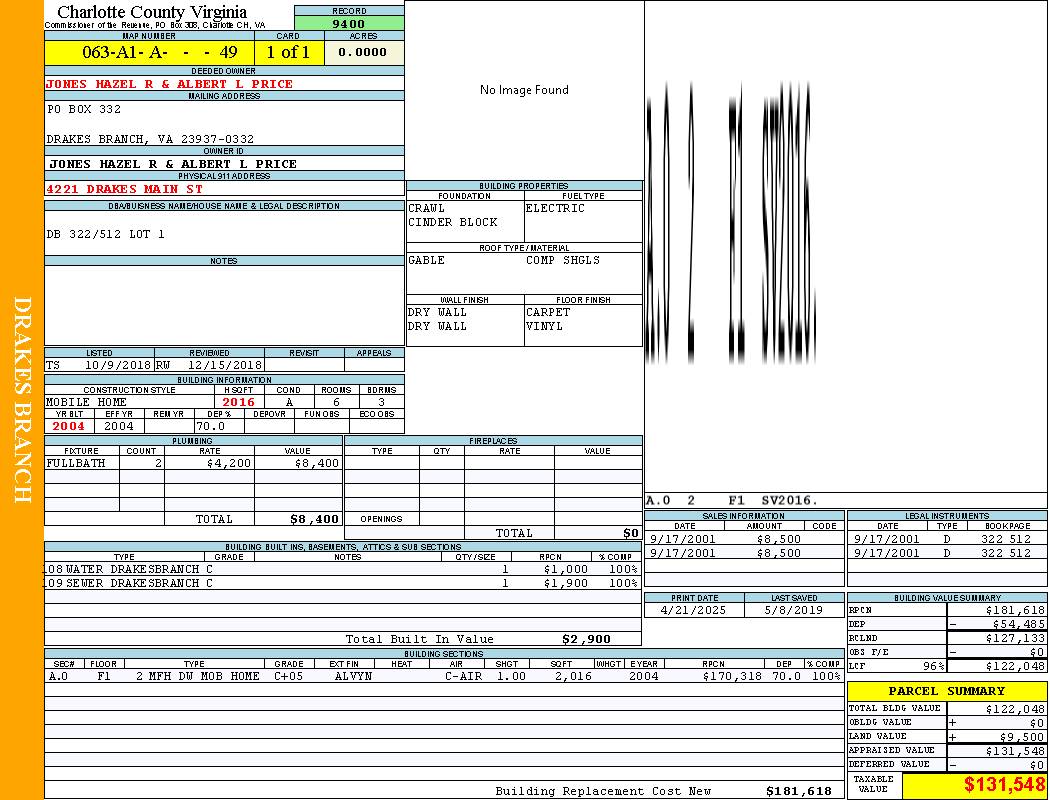This screenshot has height=800, width=1050.
Task: Click section grade C+05
Action: coord(289,676)
